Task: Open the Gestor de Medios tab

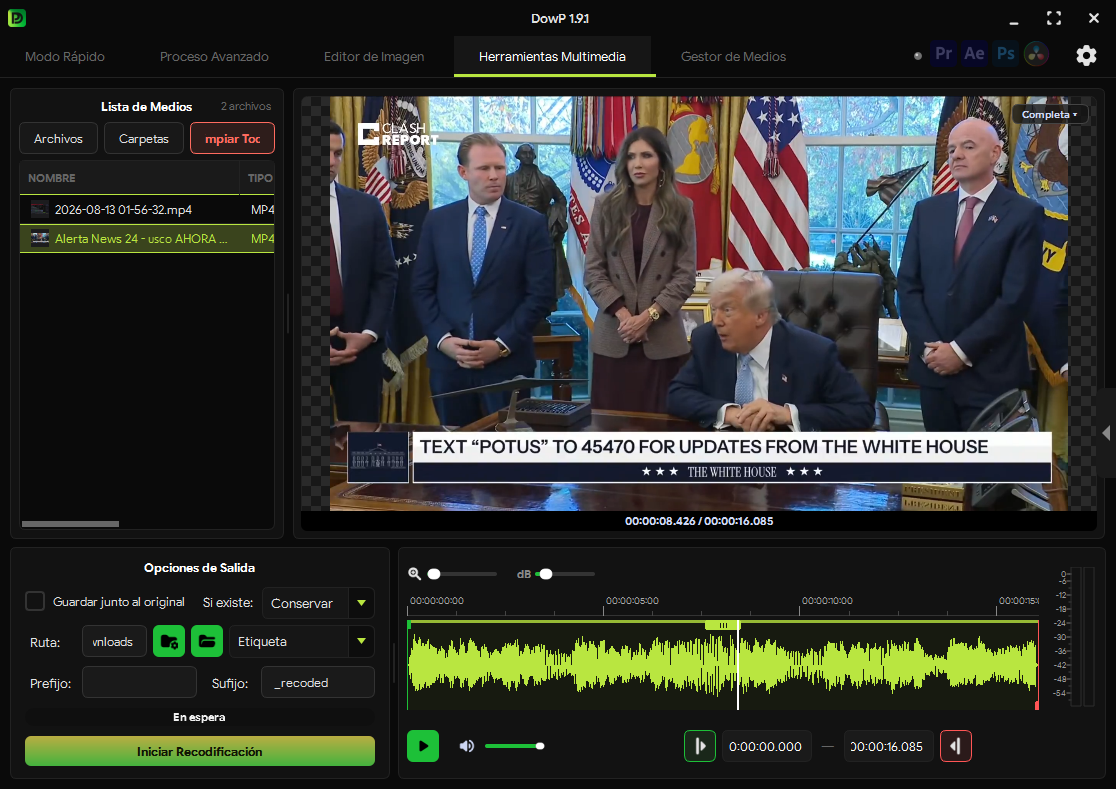Action: (733, 56)
